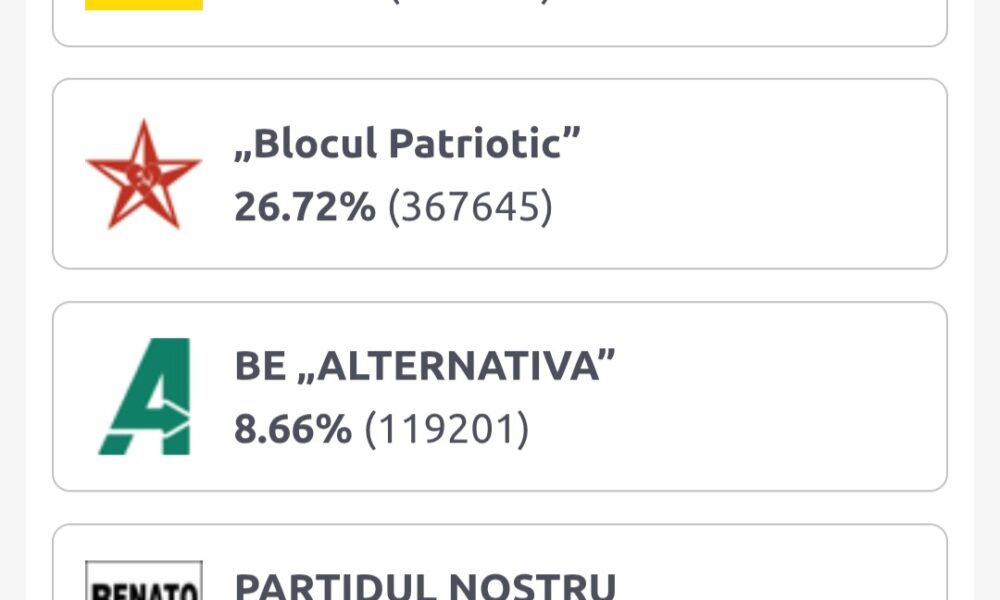Click the yellow party logo at top

coord(144,5)
